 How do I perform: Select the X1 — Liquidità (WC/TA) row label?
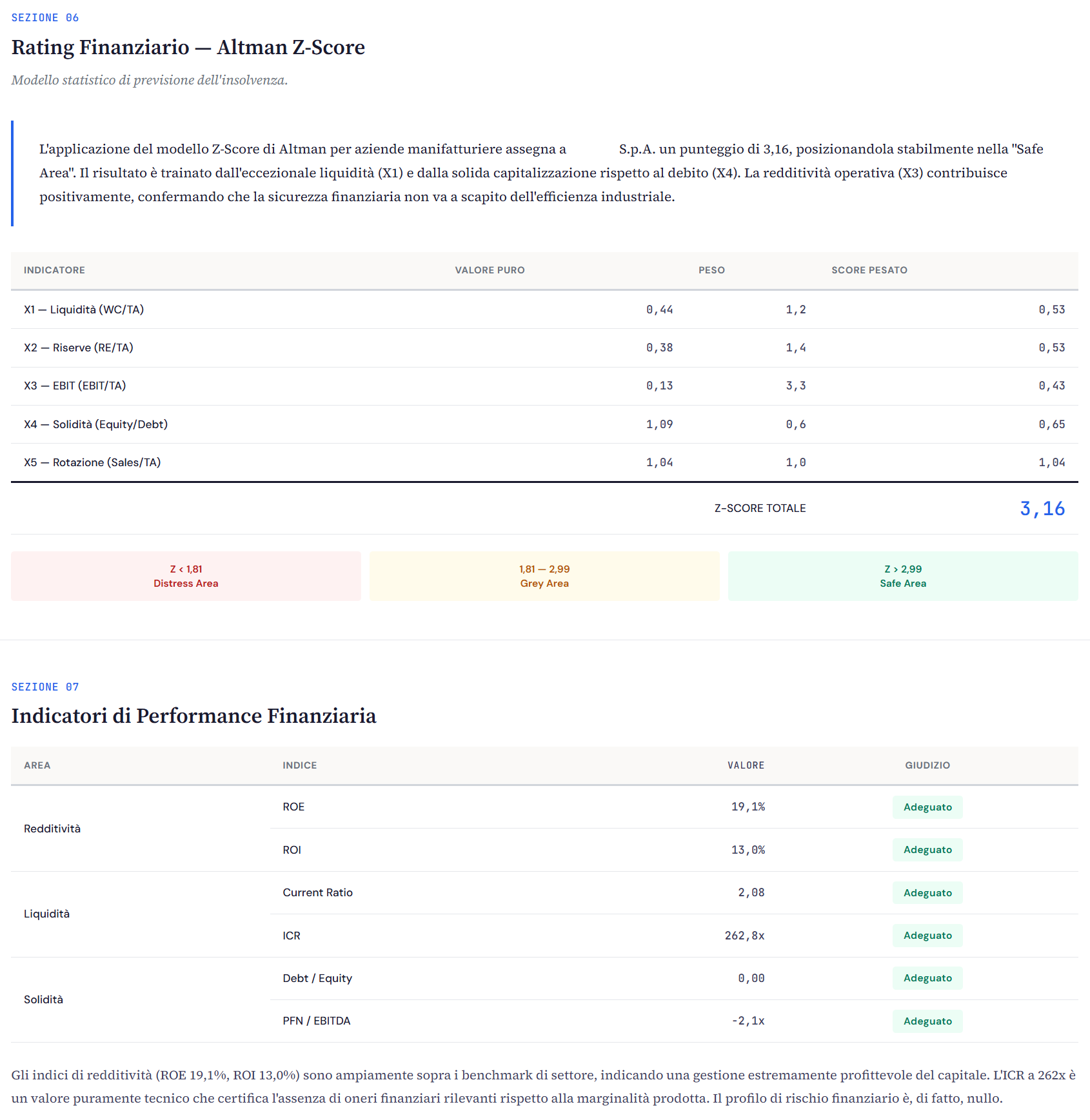tap(84, 309)
